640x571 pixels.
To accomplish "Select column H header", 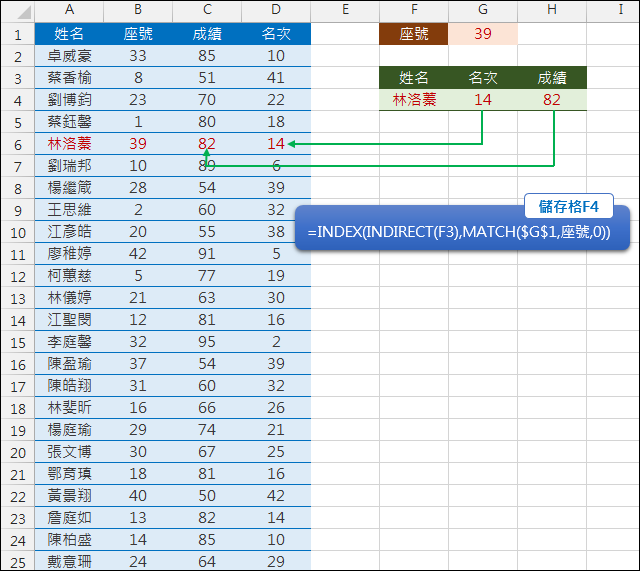I will [x=552, y=11].
